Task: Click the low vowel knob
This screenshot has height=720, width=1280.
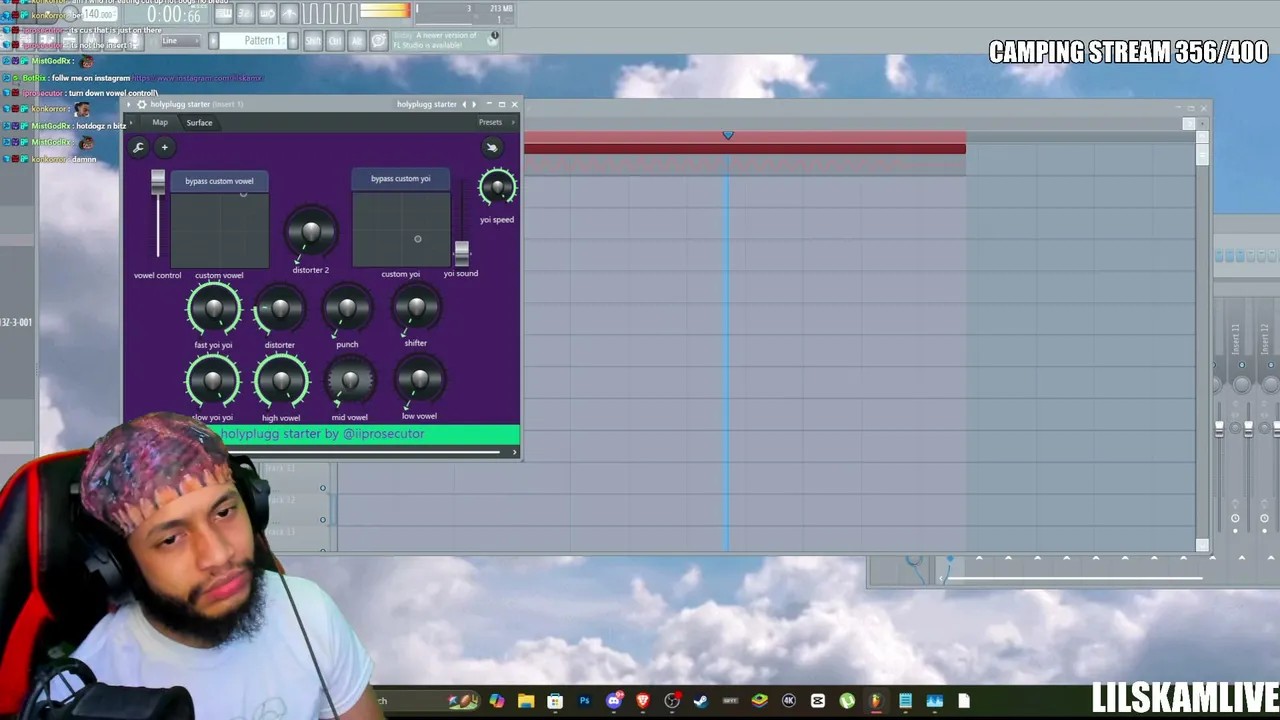Action: (x=419, y=380)
